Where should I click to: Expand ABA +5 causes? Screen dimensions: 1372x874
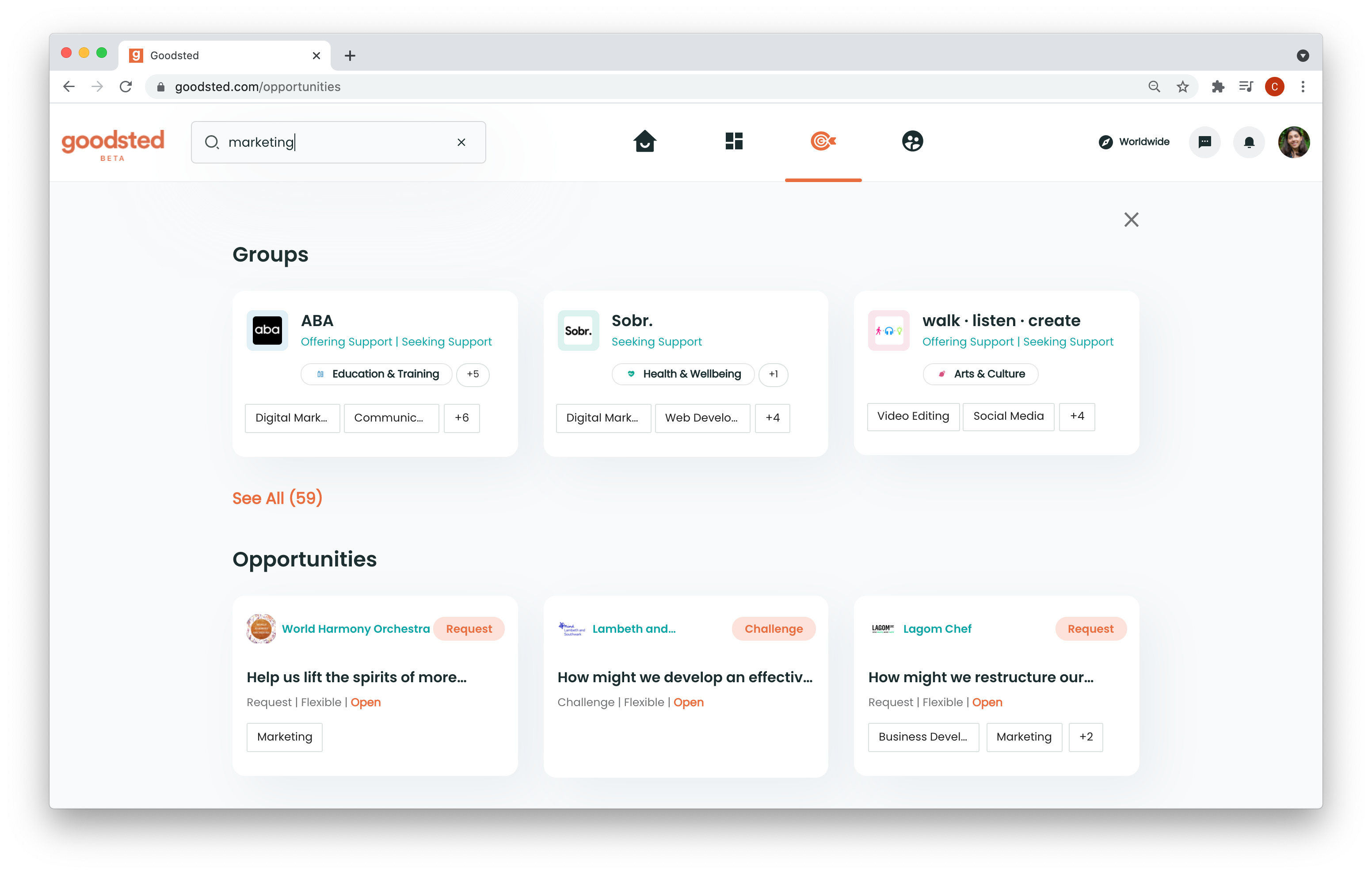click(x=473, y=374)
